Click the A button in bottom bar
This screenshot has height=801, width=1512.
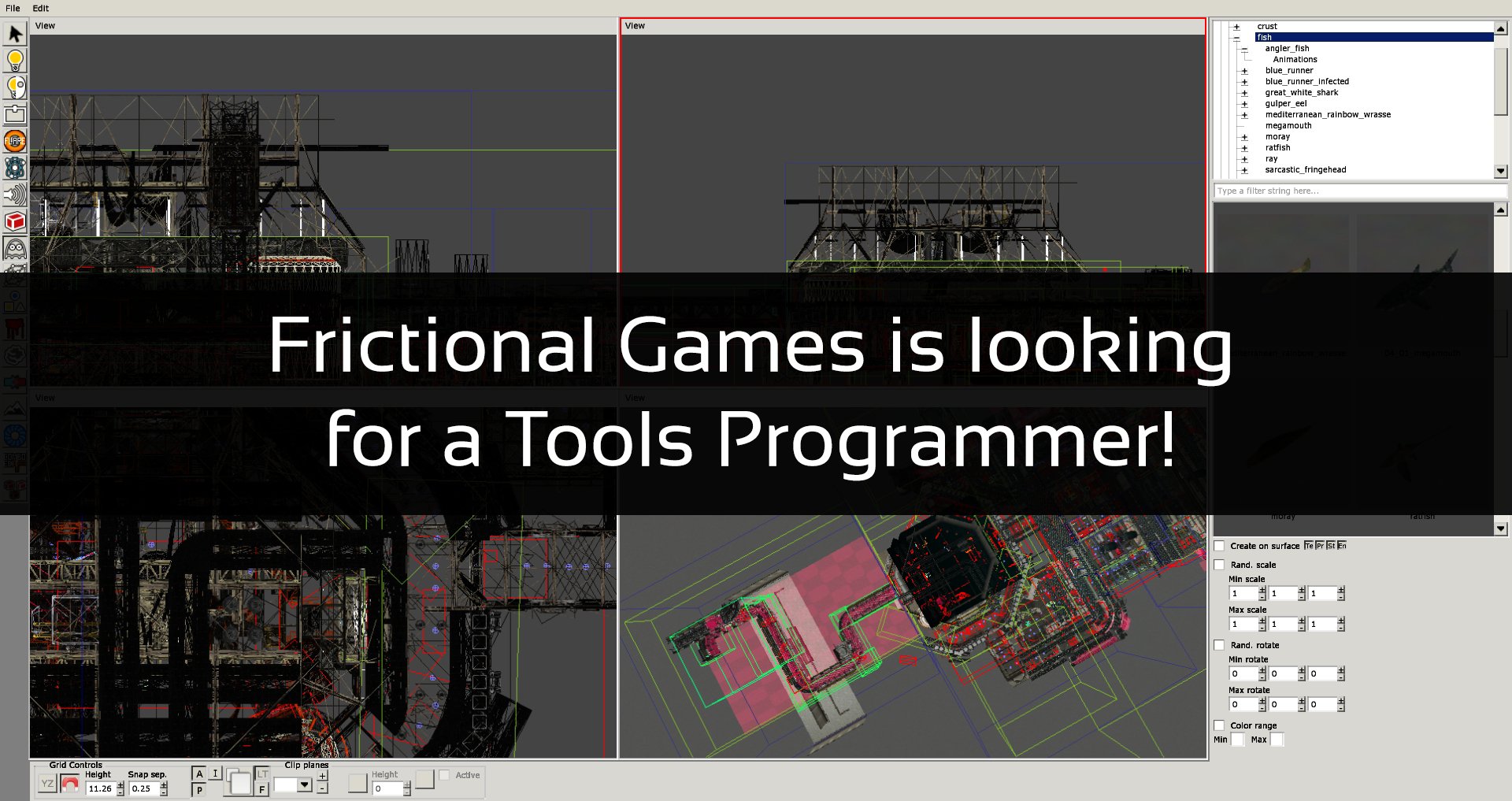tap(199, 774)
